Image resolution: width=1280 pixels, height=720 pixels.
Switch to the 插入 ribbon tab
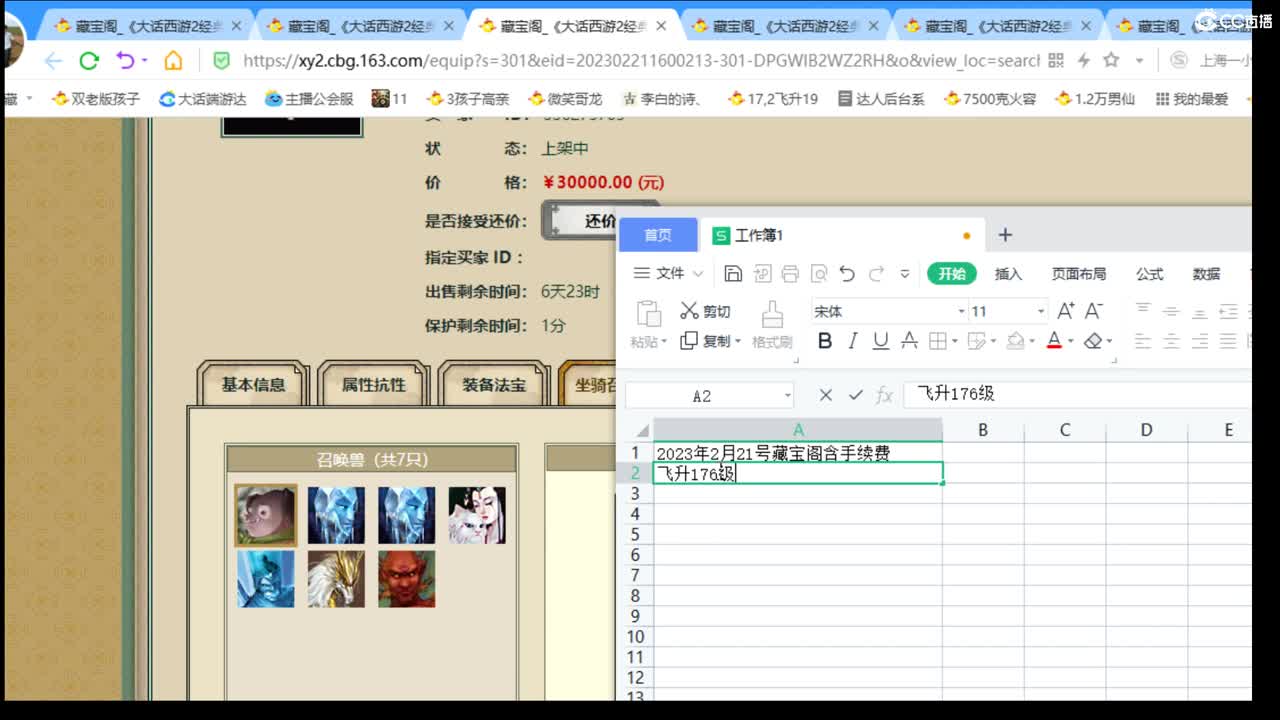pos(1008,273)
